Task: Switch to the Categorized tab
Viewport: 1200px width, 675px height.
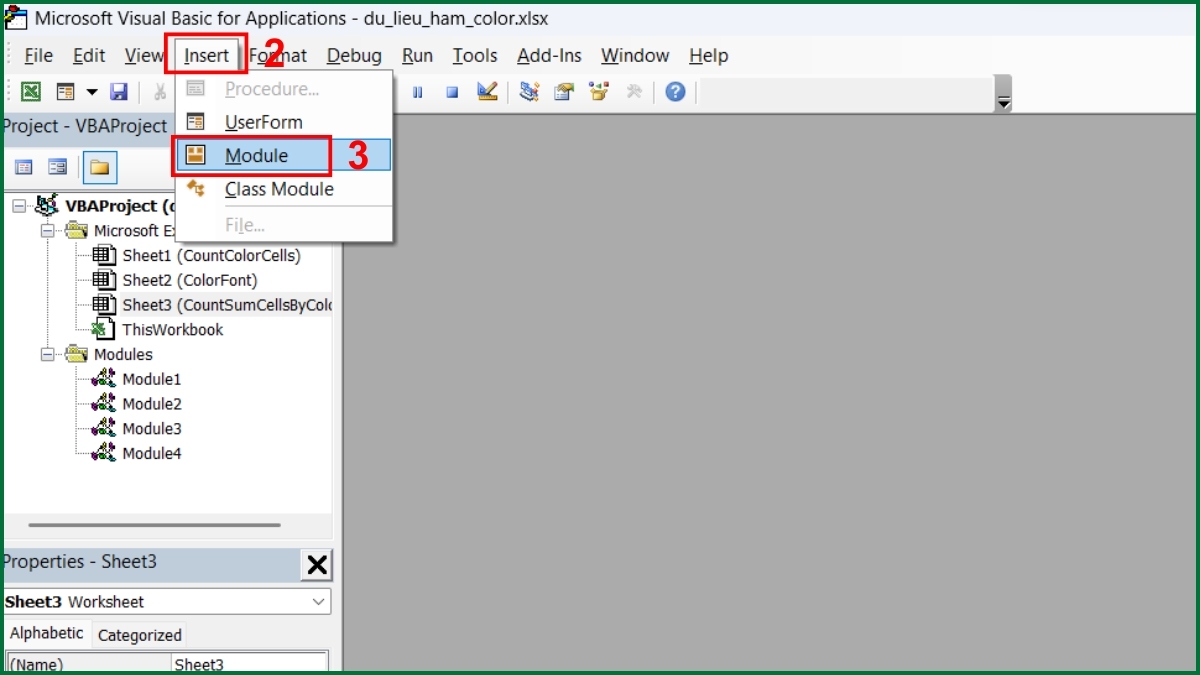Action: [140, 635]
